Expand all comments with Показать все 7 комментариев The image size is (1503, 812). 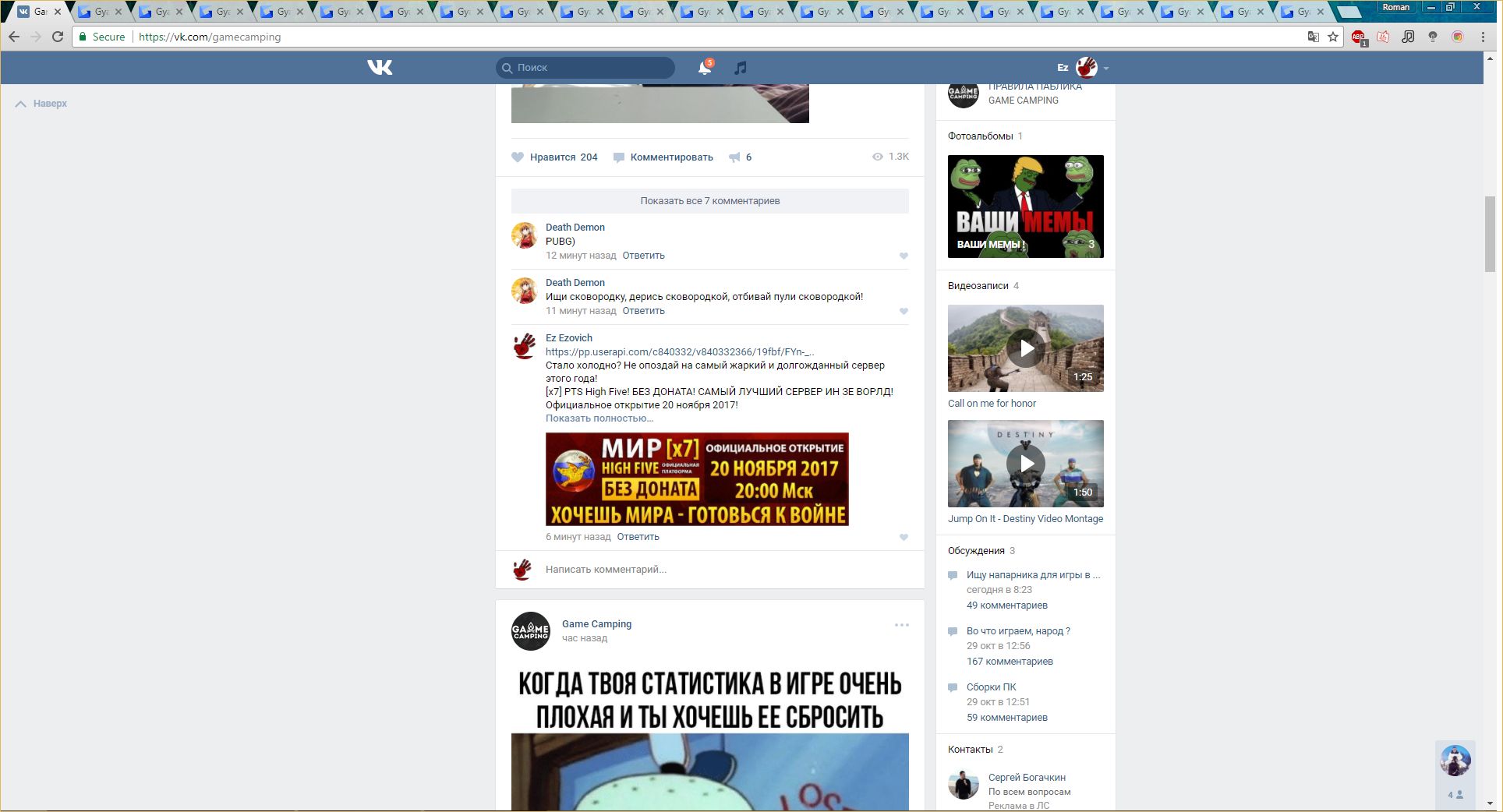[x=710, y=201]
